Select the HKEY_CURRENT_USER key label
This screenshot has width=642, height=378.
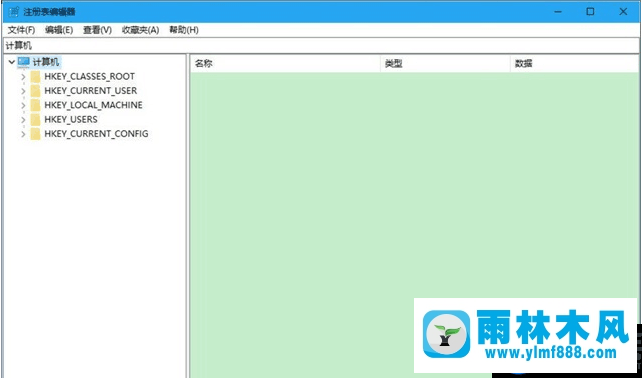click(91, 91)
